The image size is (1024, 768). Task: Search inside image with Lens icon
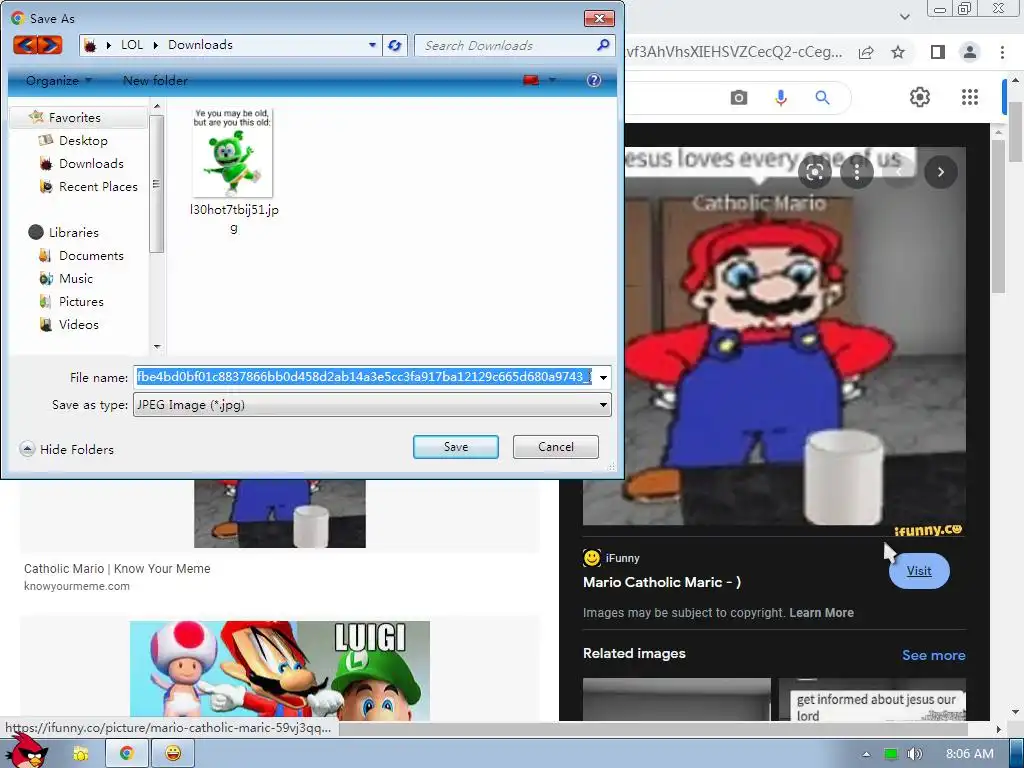coord(814,172)
